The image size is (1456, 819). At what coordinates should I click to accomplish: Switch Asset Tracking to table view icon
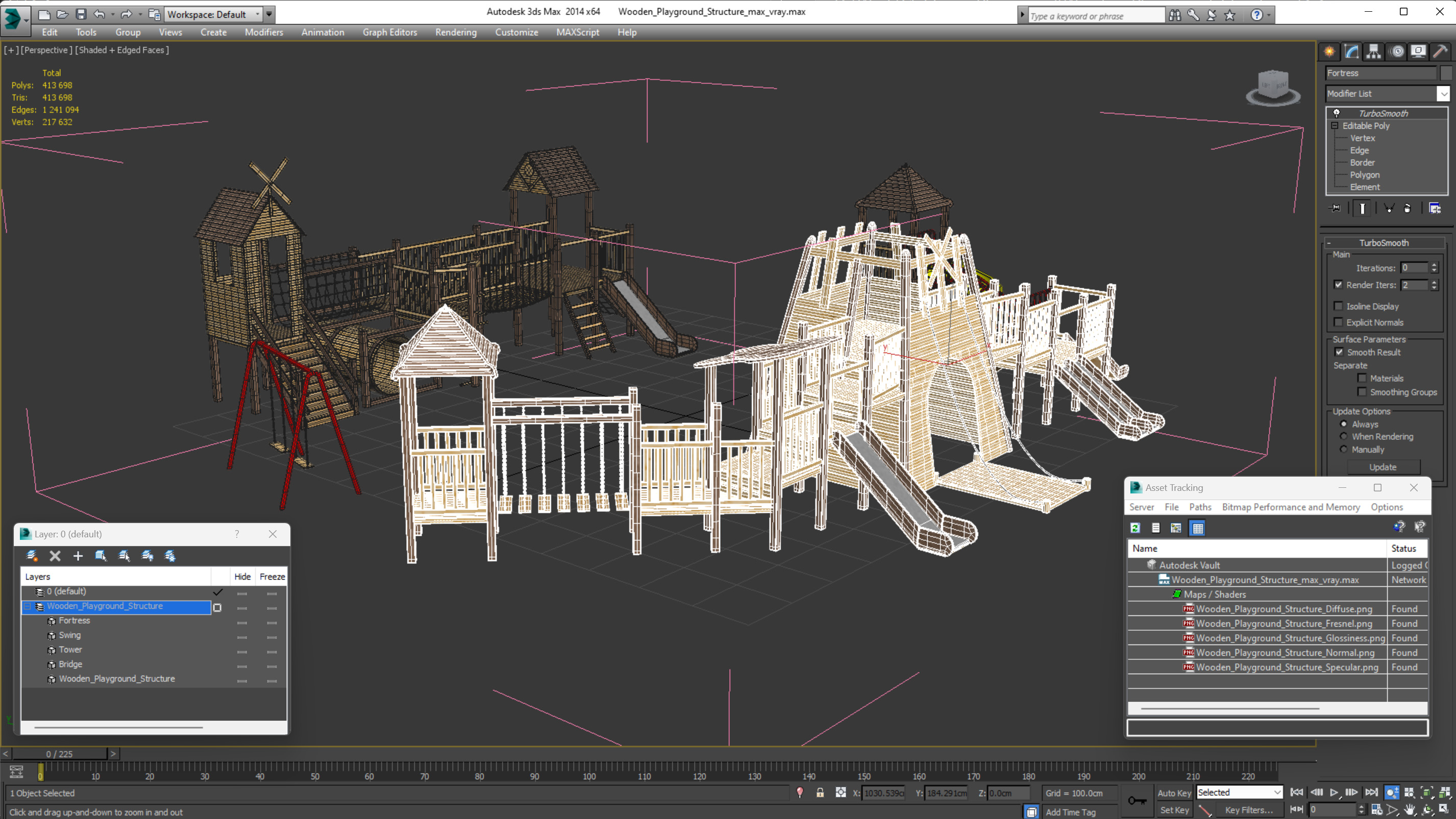coord(1198,528)
